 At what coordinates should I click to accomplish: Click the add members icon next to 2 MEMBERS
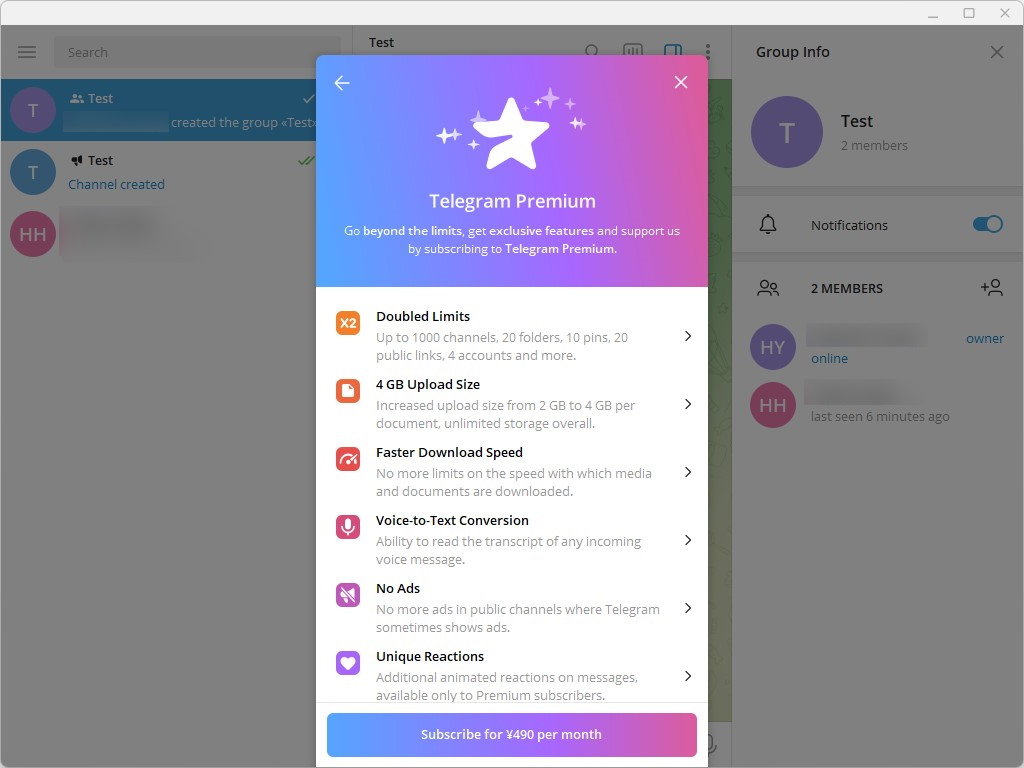[992, 288]
